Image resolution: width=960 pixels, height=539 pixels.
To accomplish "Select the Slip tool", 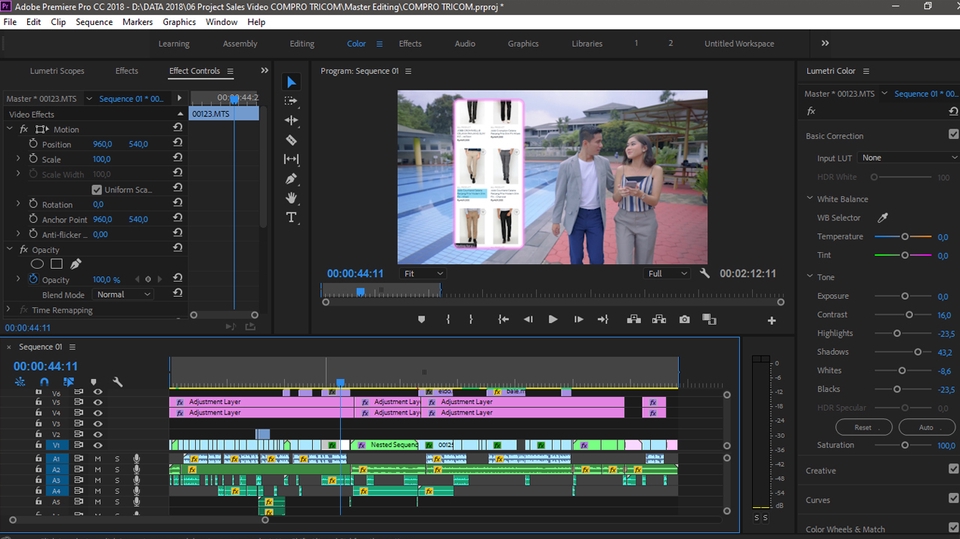I will 291,159.
